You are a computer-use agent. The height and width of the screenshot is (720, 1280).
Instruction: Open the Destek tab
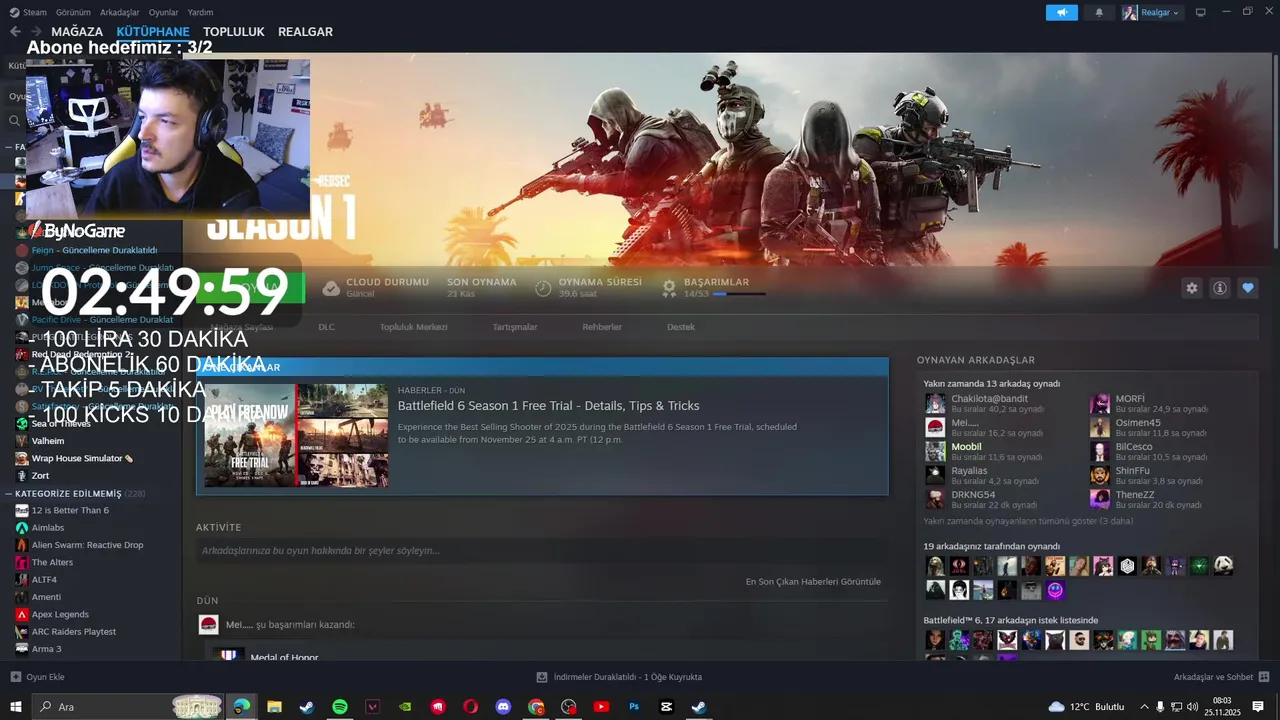pos(681,327)
